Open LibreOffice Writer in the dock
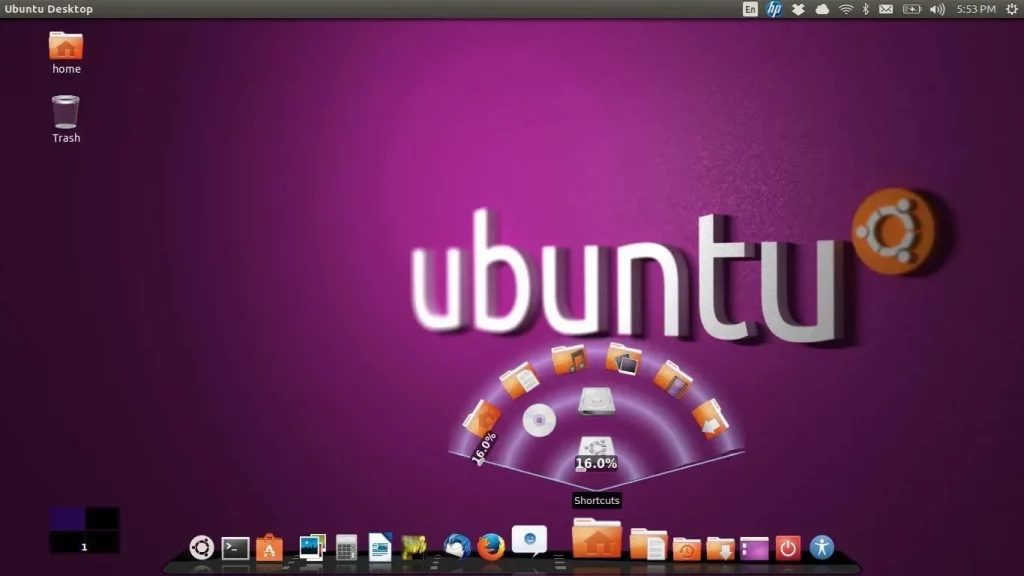 (x=380, y=547)
